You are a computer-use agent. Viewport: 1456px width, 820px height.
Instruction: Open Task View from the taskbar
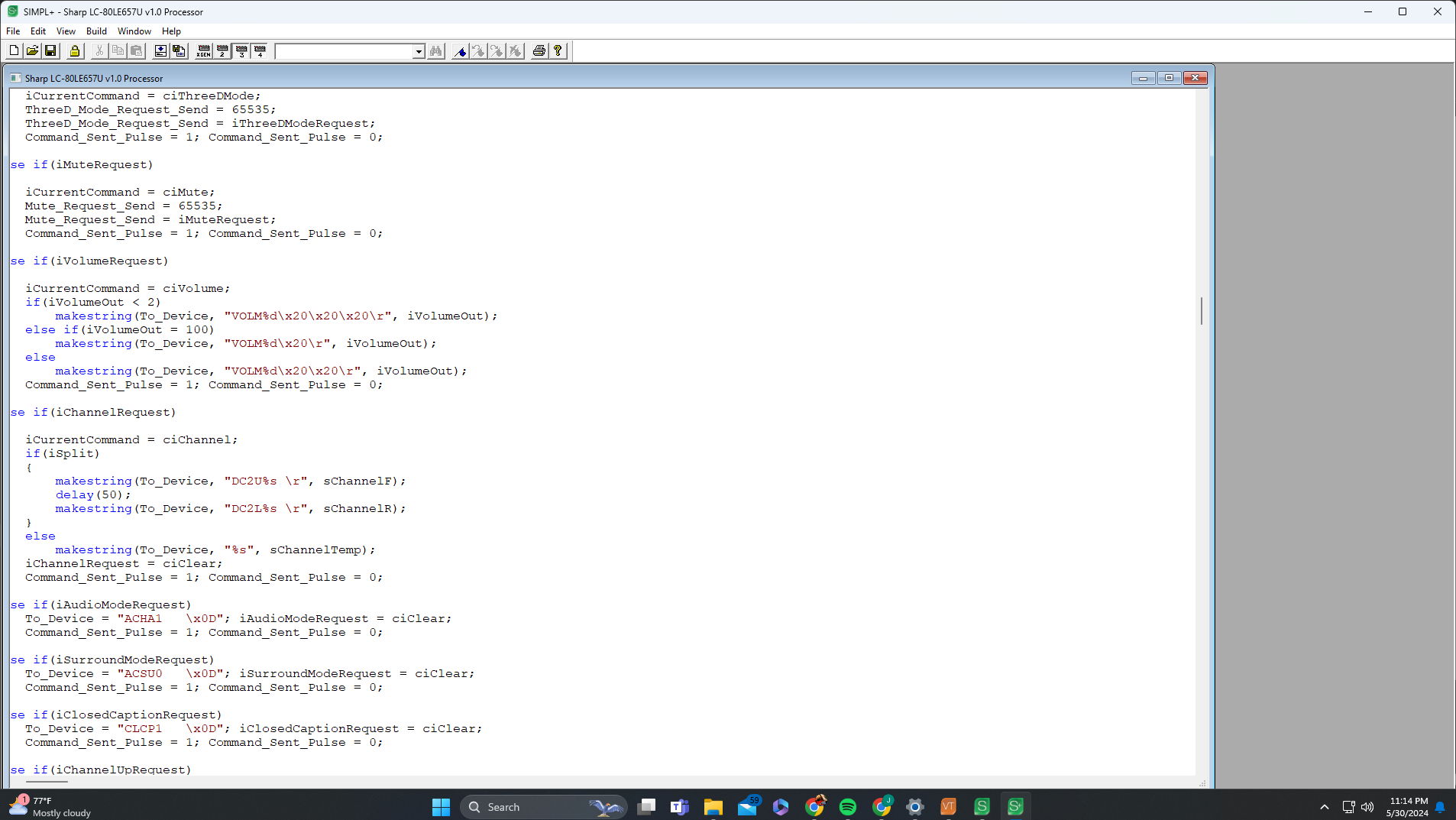click(646, 807)
